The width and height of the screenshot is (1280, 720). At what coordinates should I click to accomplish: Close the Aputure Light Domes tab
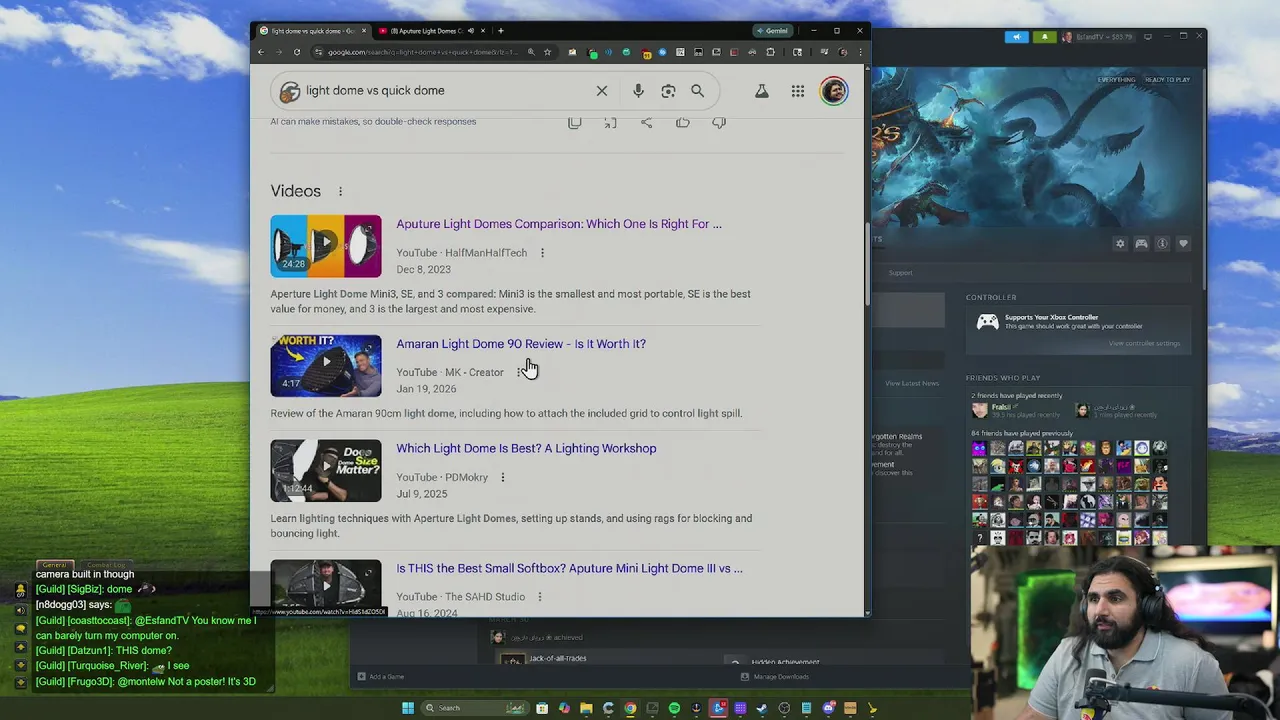click(484, 31)
